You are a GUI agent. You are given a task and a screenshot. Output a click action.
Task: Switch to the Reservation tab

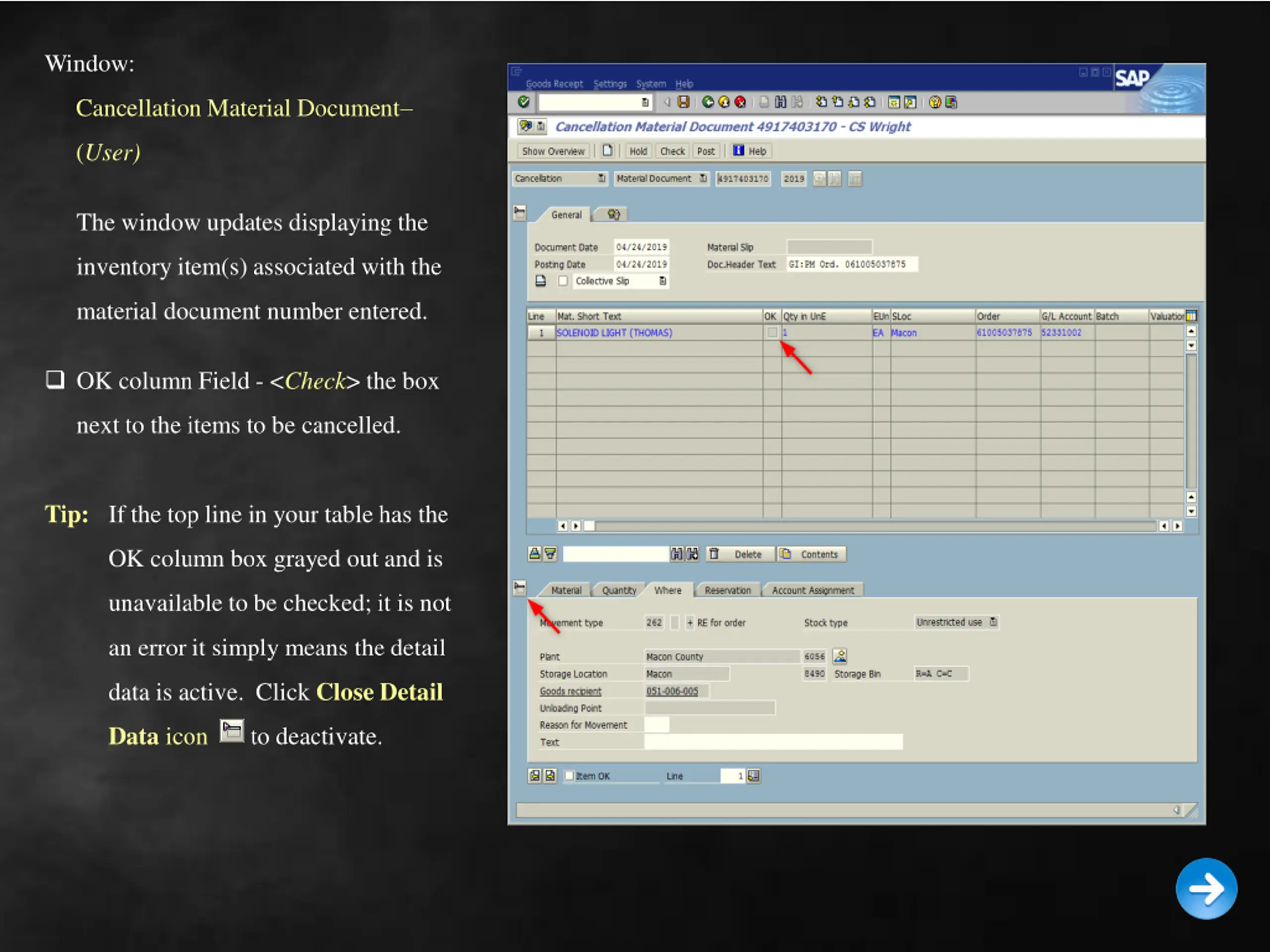pyautogui.click(x=727, y=590)
